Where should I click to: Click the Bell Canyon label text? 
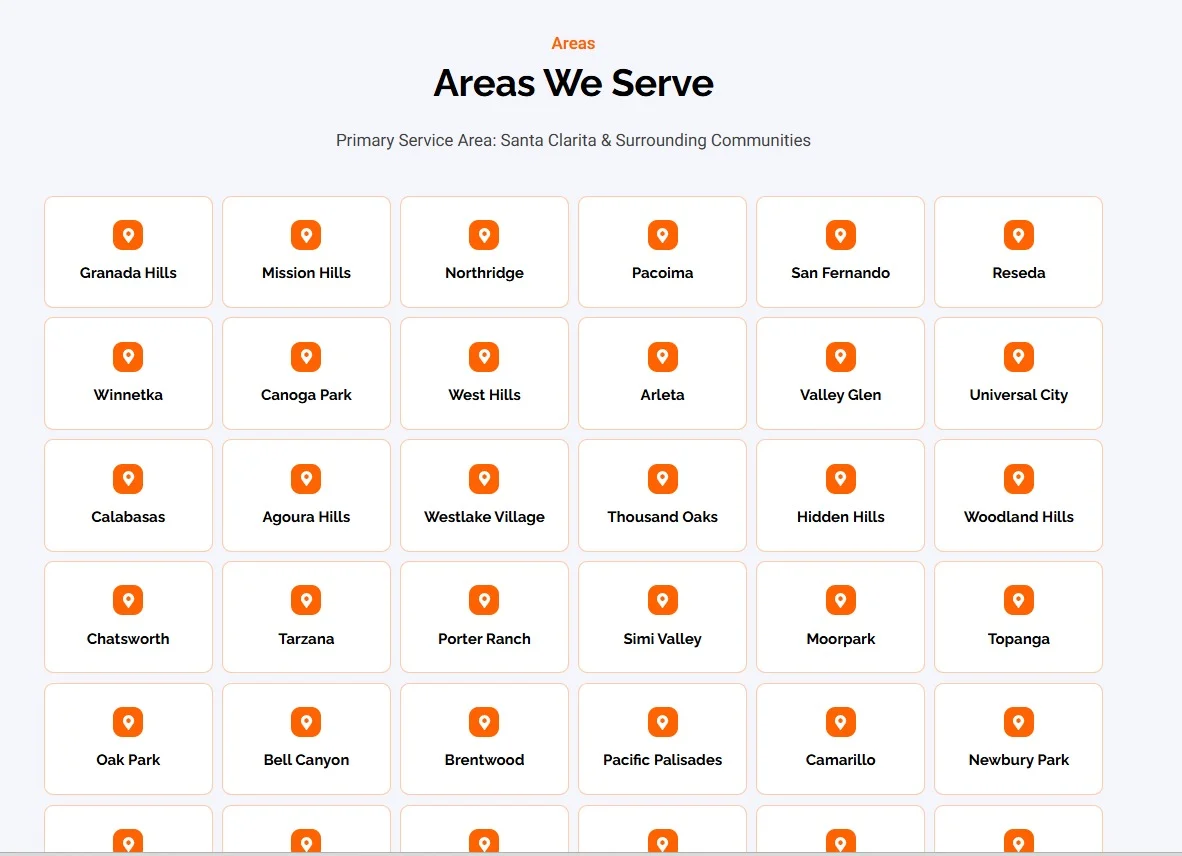tap(306, 761)
